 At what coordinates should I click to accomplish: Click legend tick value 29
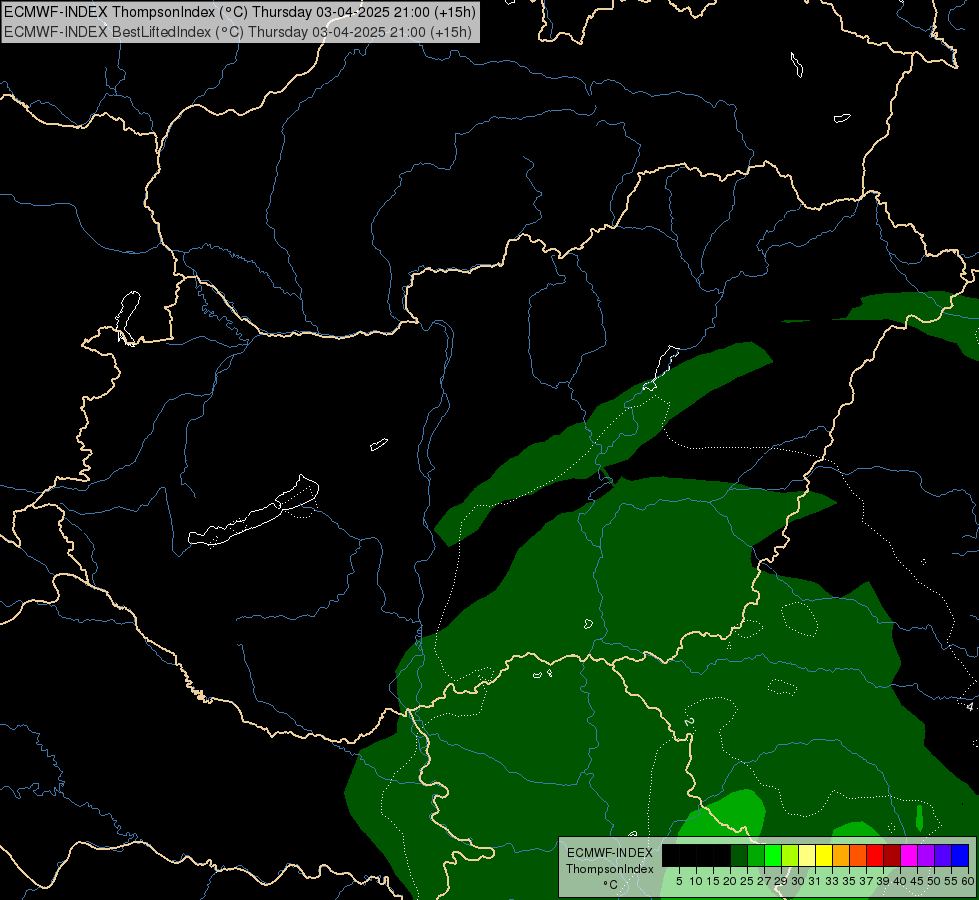pyautogui.click(x=781, y=881)
